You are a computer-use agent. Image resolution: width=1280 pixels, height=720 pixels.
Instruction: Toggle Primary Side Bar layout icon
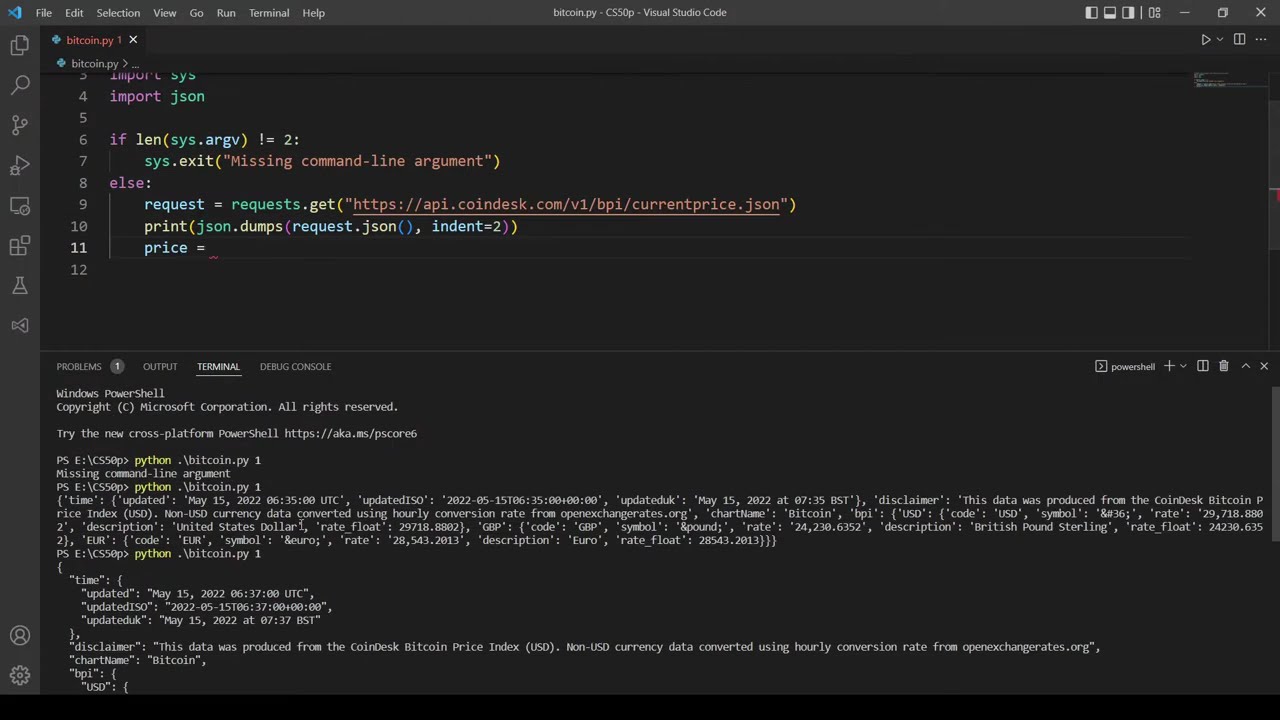pyautogui.click(x=1092, y=12)
